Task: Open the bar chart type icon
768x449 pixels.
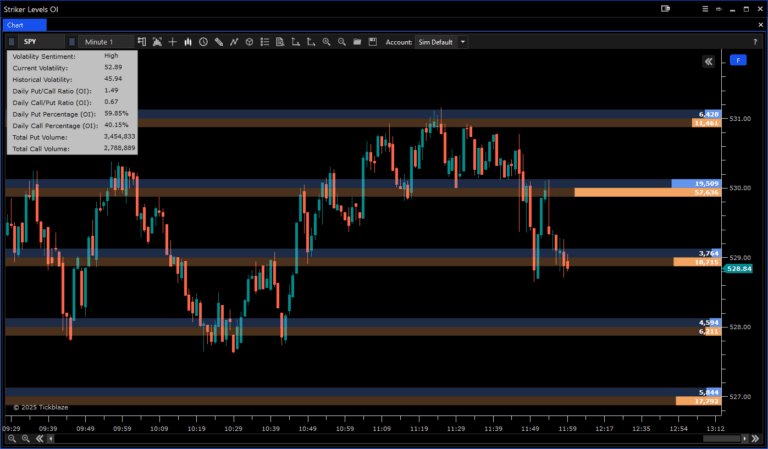Action: tap(188, 42)
